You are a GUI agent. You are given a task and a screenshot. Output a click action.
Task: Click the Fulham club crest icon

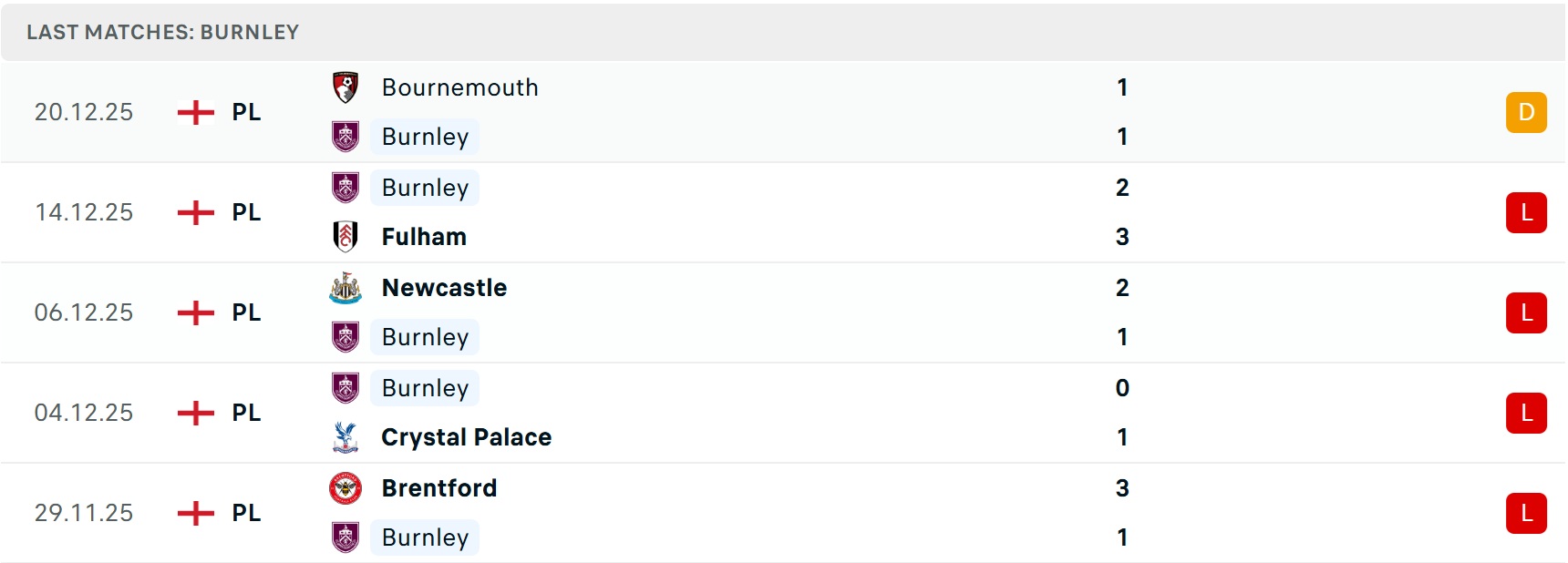point(346,237)
